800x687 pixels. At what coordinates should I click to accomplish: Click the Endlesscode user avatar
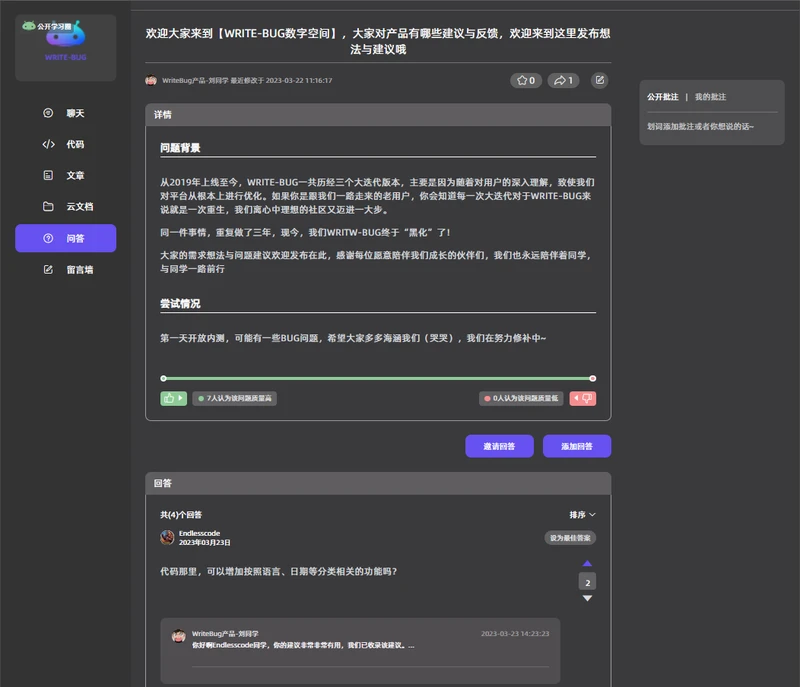click(x=167, y=537)
